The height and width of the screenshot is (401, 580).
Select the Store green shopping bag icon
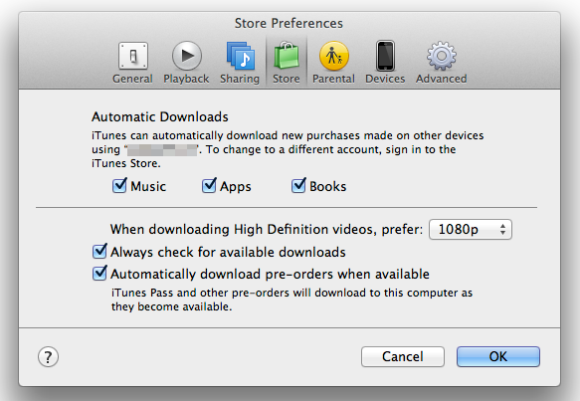click(286, 56)
